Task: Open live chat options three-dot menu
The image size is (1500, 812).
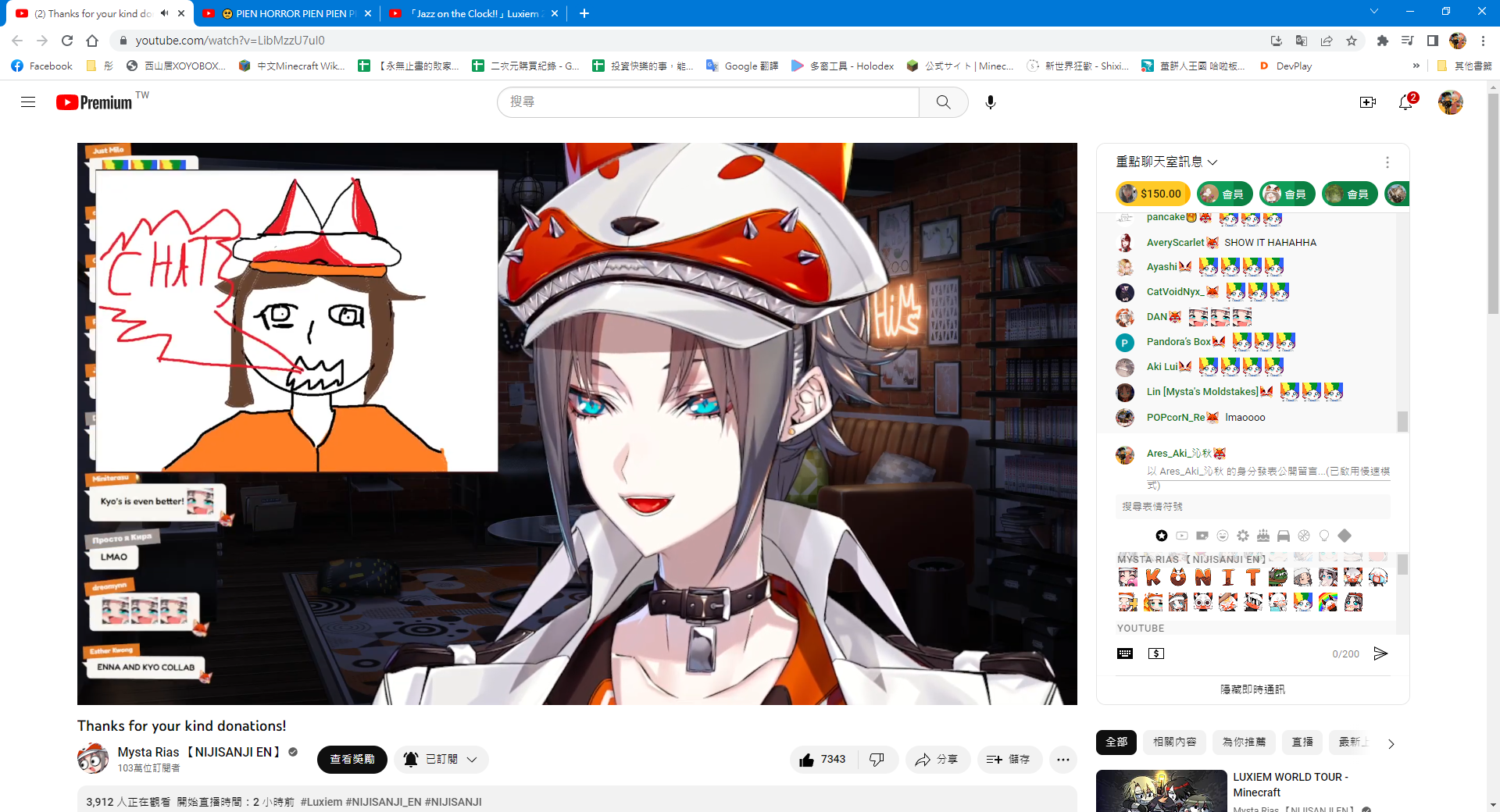Action: tap(1387, 162)
